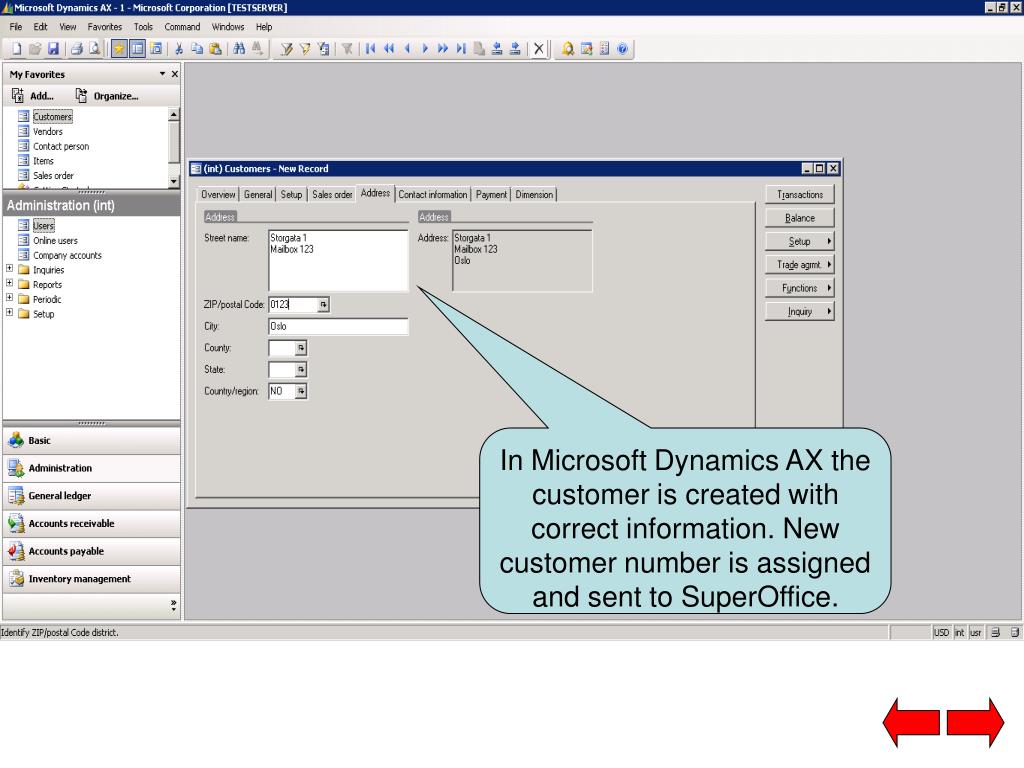Click the Save floppy disk icon
This screenshot has width=1024, height=768.
(54, 49)
